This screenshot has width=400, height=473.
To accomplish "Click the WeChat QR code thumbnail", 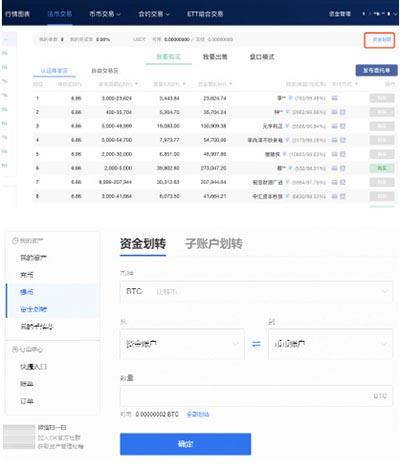I will [x=19, y=437].
